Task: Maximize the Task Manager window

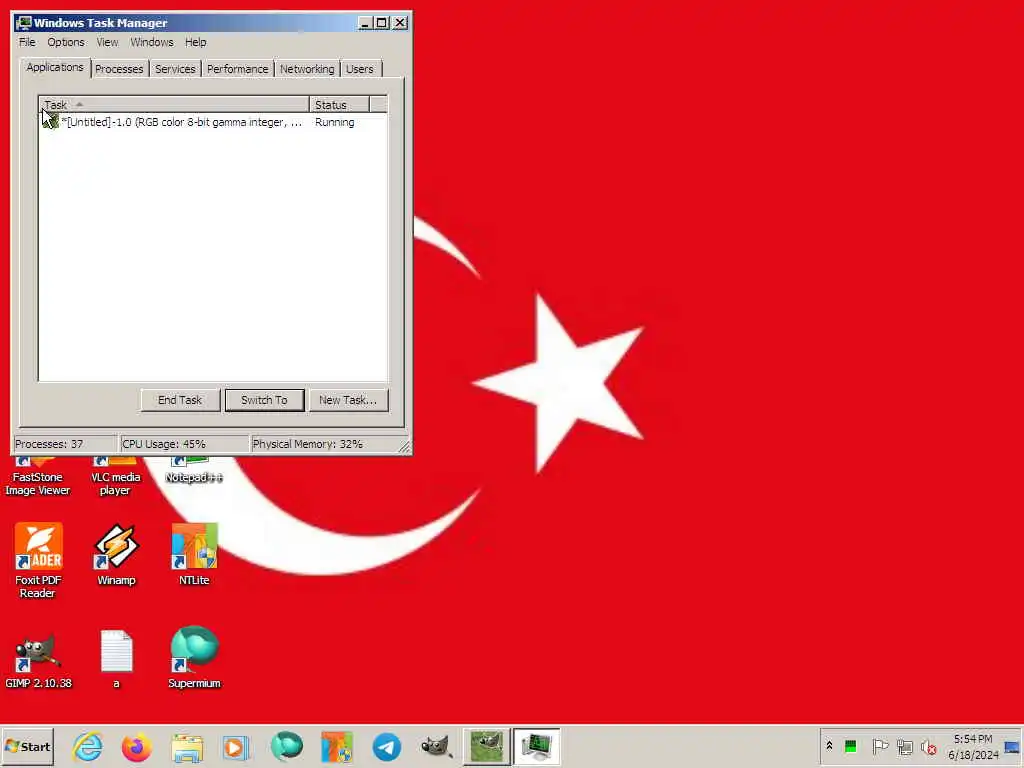Action: [382, 23]
